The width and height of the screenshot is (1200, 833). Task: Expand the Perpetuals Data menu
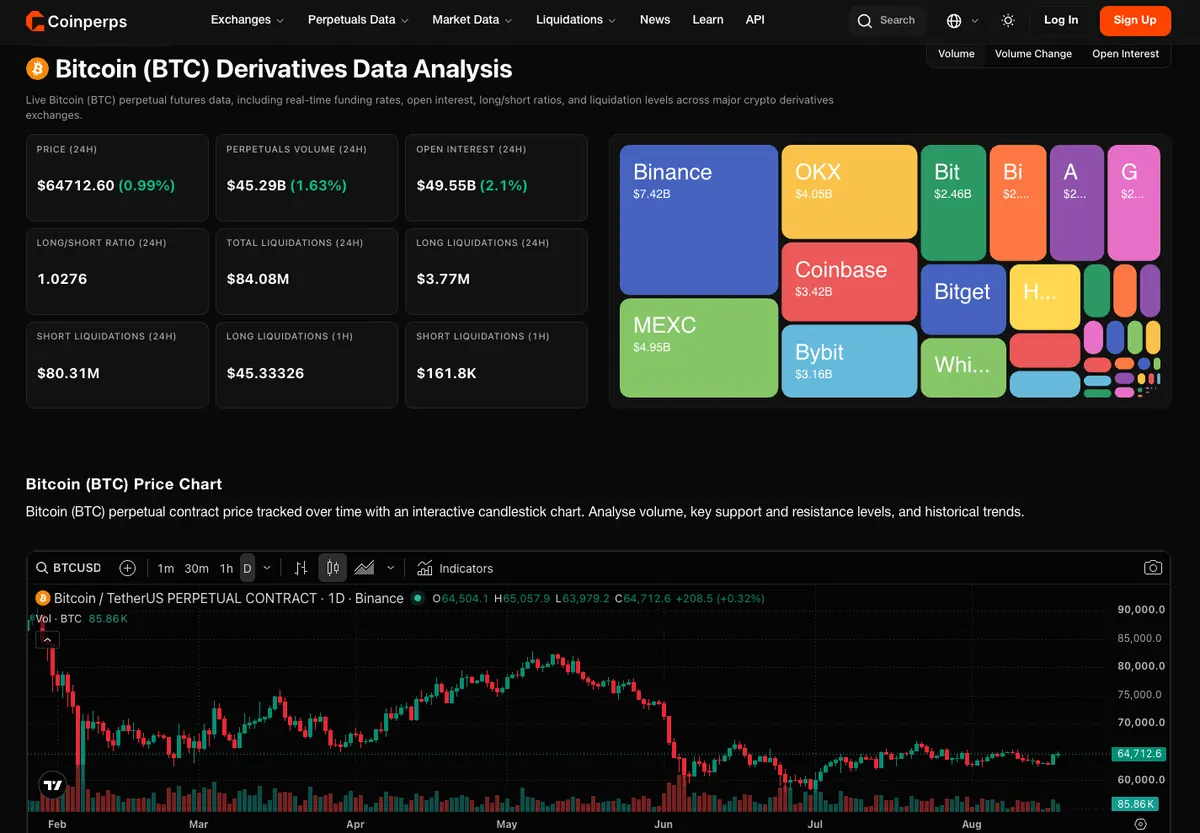point(358,20)
